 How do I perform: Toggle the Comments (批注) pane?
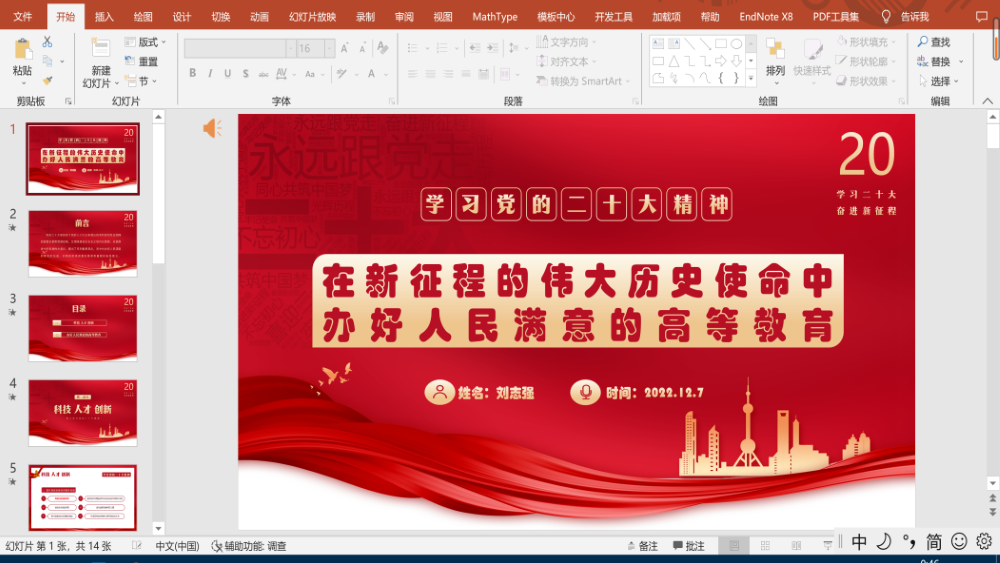pyautogui.click(x=688, y=546)
